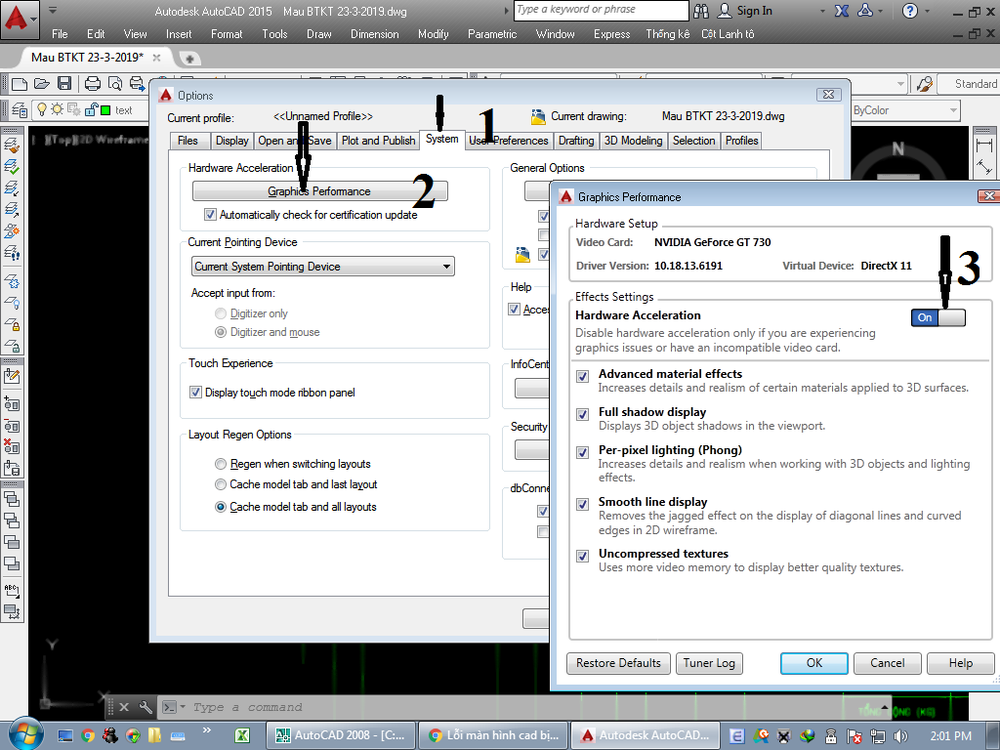
Task: Open Quick Access toolbar customize arrow
Action: click(53, 10)
